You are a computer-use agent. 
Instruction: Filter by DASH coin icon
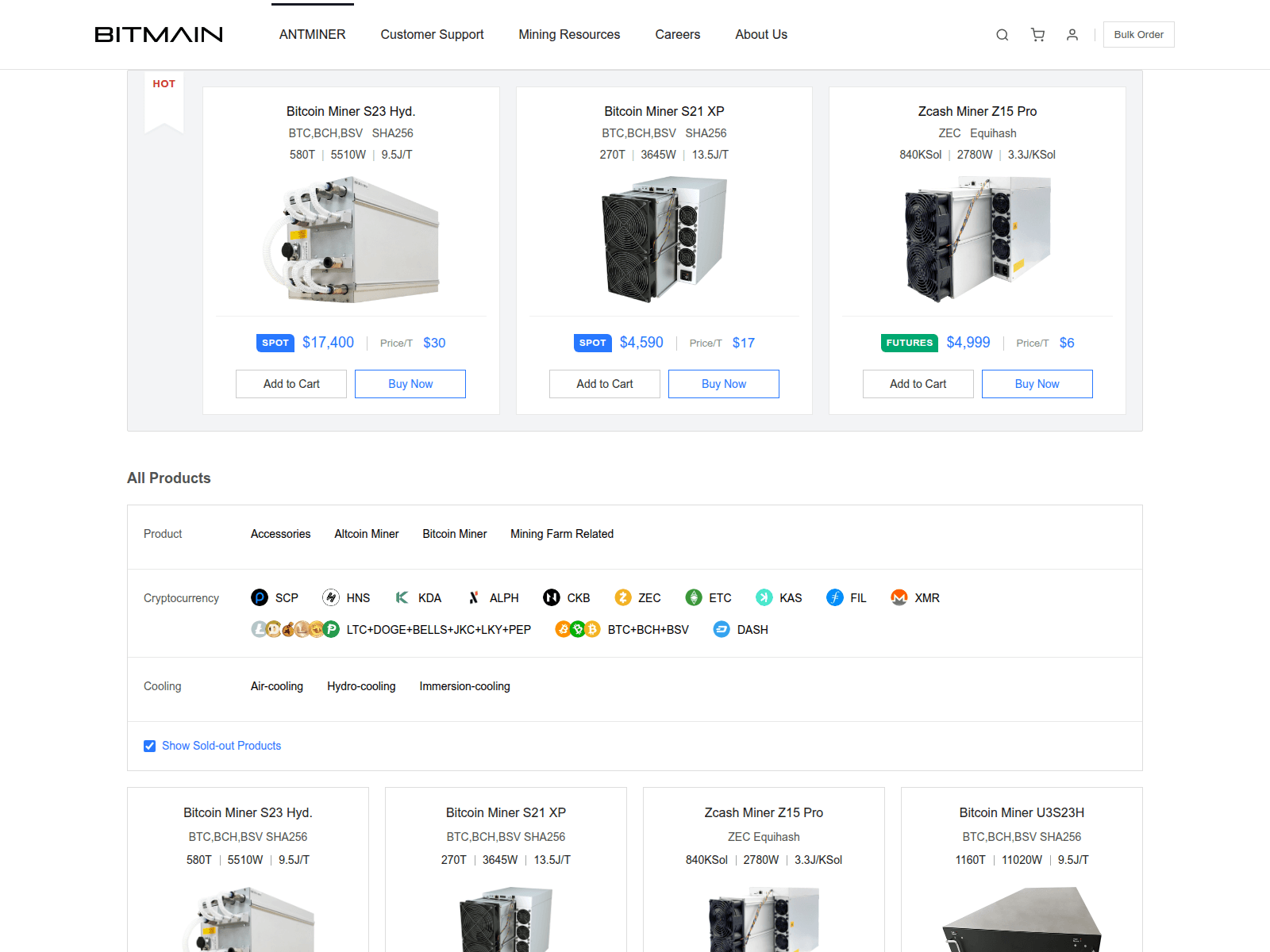(x=722, y=629)
